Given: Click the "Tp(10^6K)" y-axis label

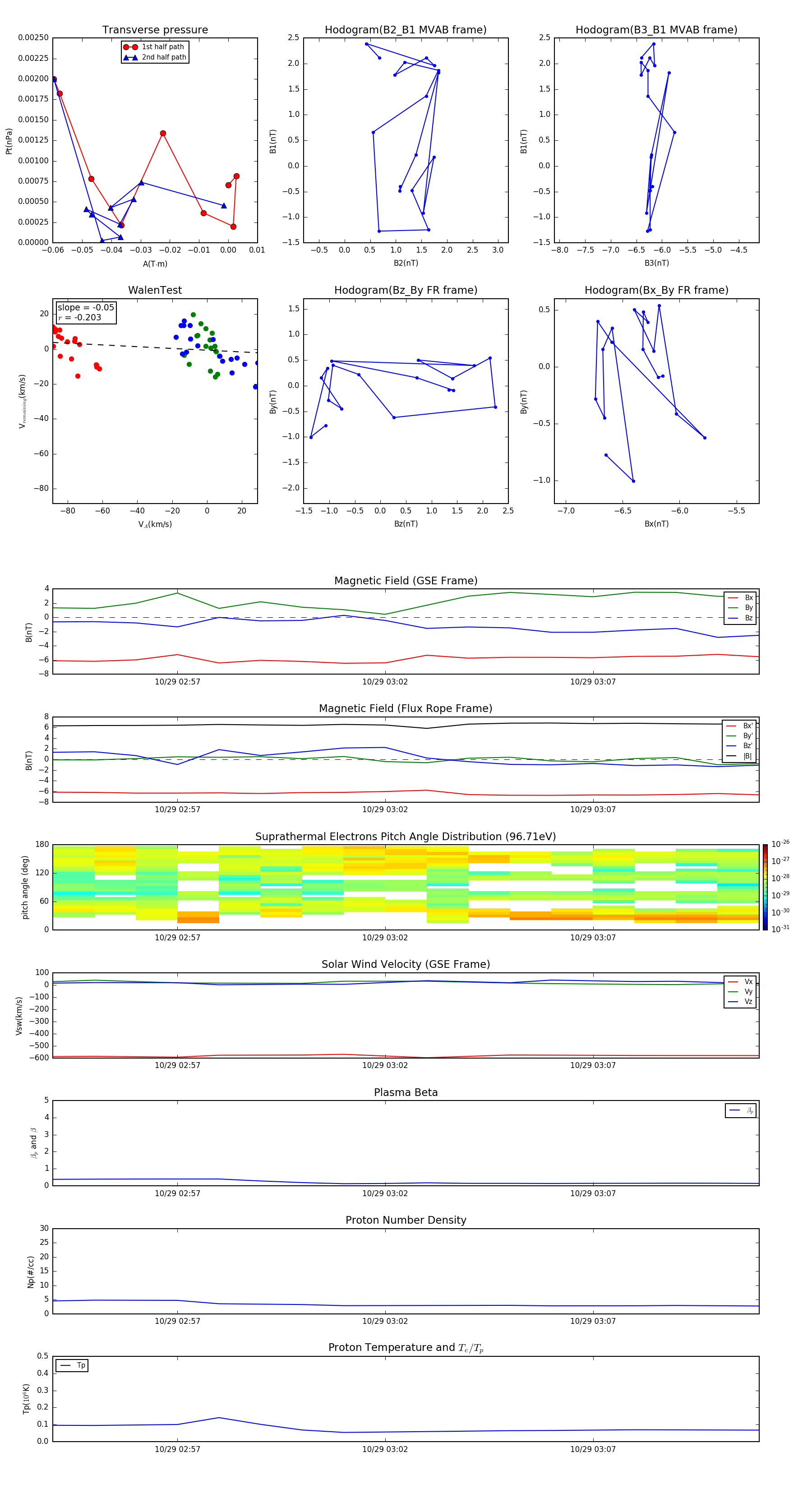Looking at the screenshot, I should [x=26, y=1399].
